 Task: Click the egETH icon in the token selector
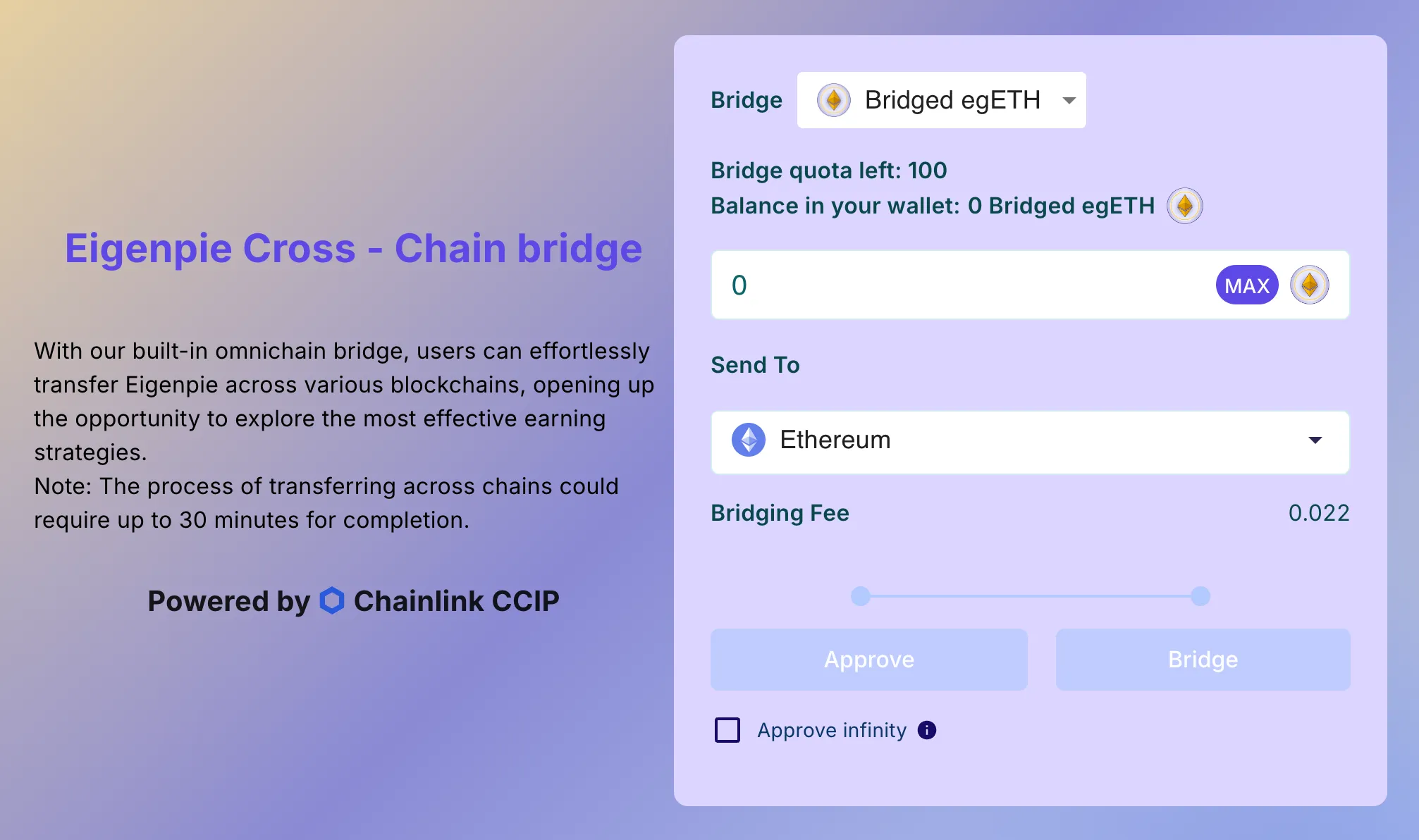click(834, 100)
